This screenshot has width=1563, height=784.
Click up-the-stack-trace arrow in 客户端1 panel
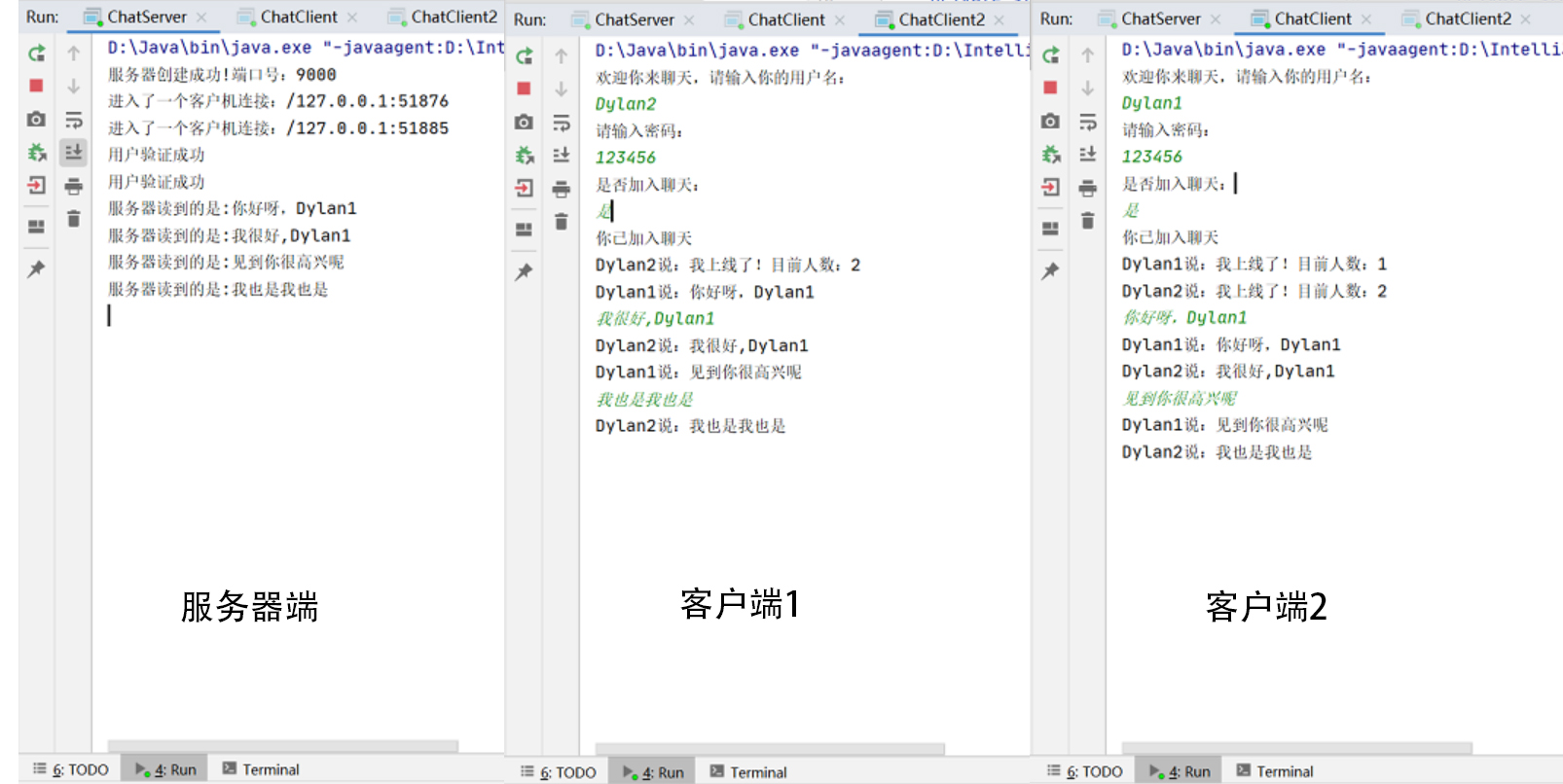click(x=561, y=56)
